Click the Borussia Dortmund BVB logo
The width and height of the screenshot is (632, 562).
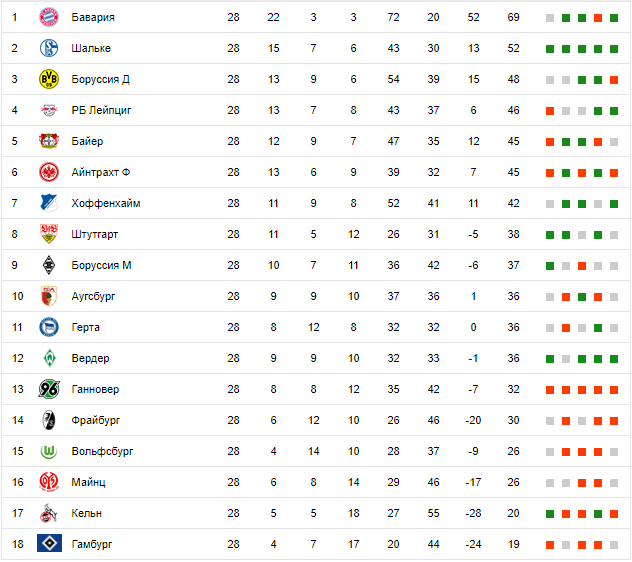coord(48,79)
